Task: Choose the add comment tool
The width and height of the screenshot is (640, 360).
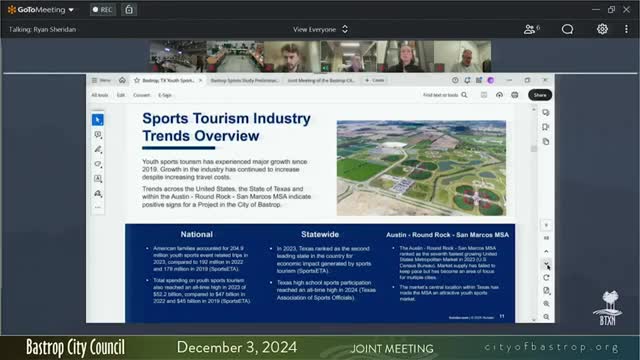Action: (x=98, y=134)
